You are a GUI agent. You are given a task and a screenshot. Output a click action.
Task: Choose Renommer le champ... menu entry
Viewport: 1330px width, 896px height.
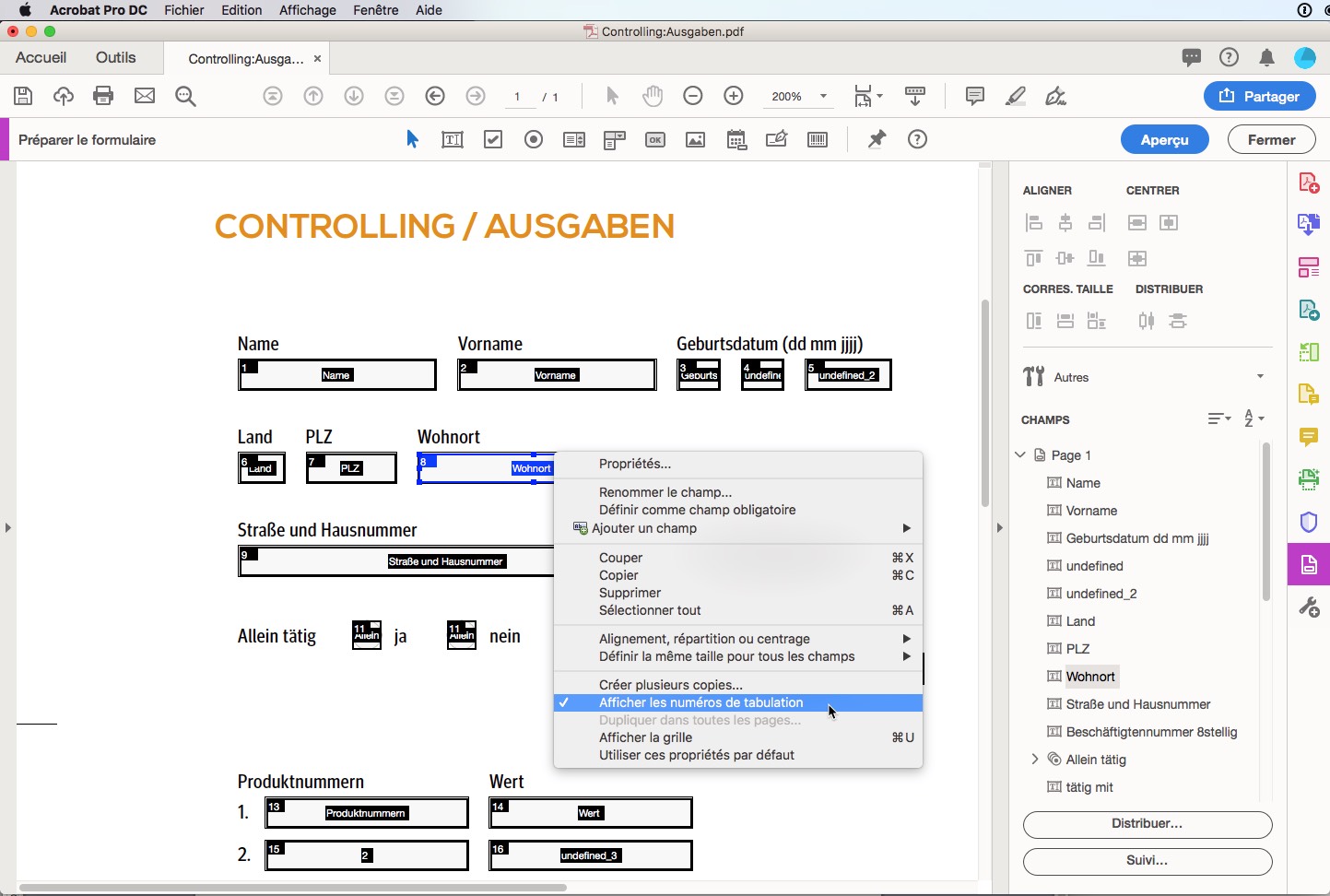pyautogui.click(x=738, y=492)
